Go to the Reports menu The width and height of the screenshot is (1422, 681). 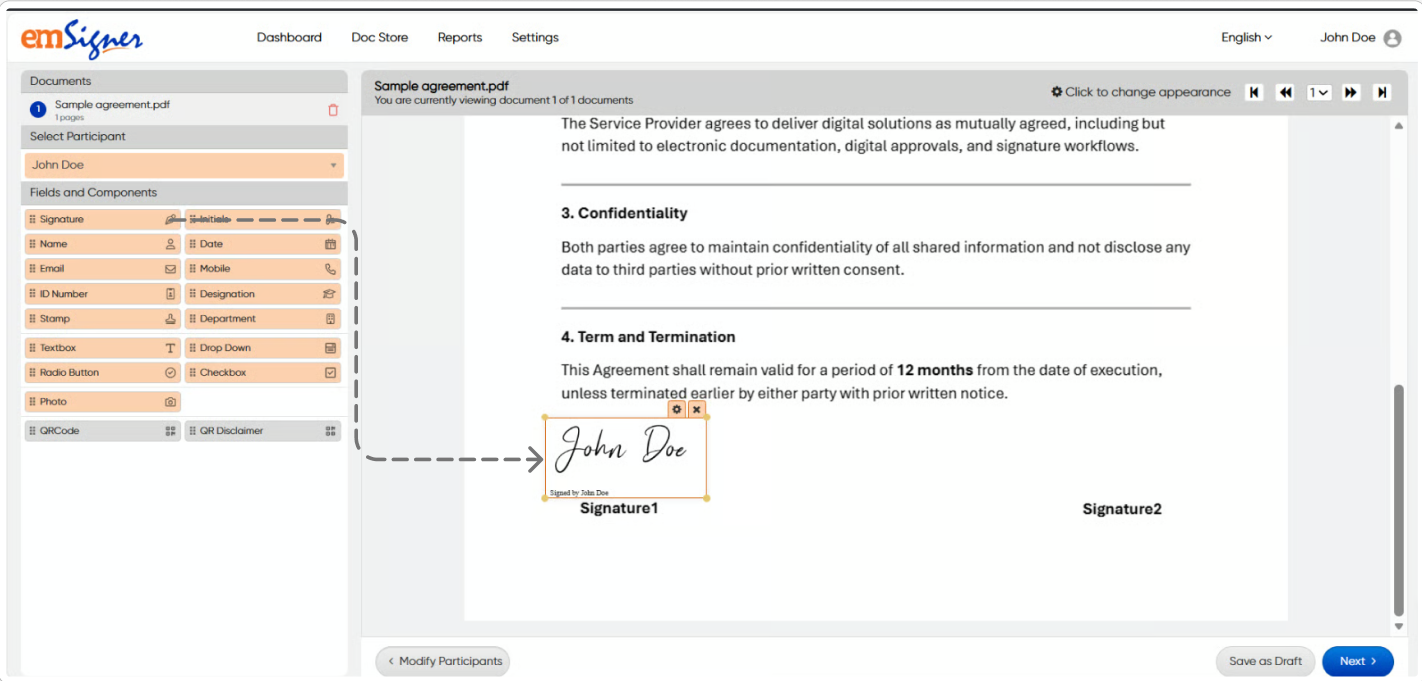460,38
